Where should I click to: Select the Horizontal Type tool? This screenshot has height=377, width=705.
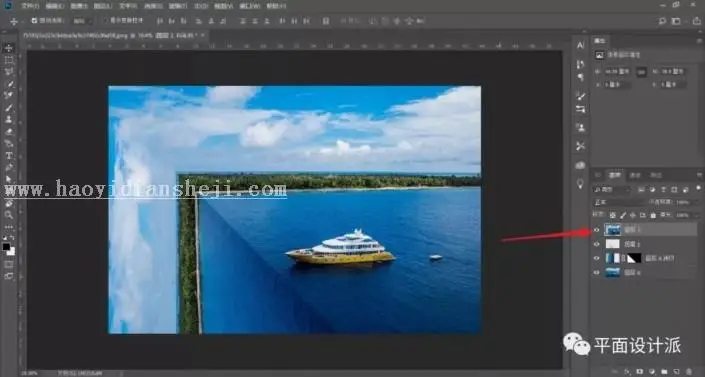(x=9, y=156)
